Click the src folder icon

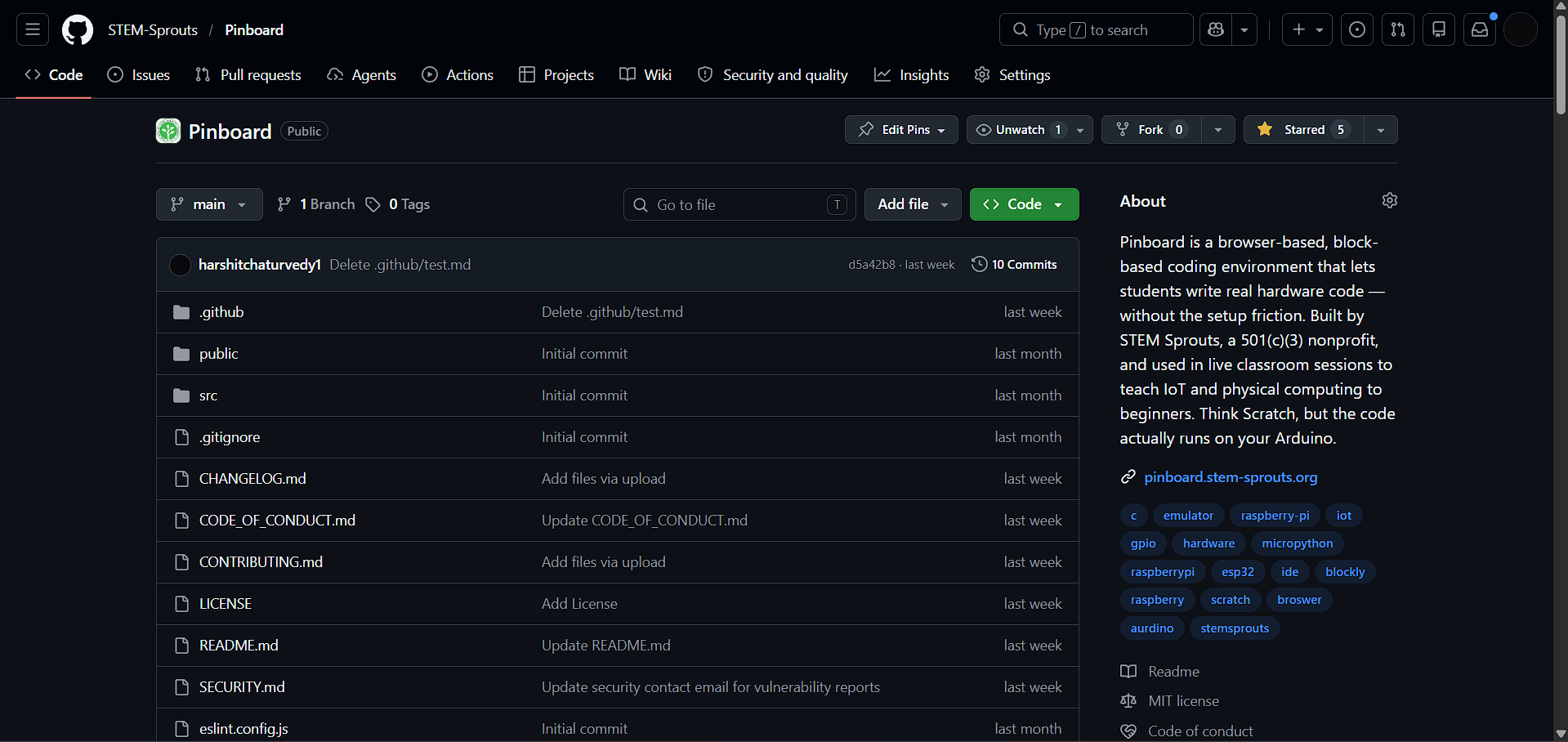coord(181,396)
